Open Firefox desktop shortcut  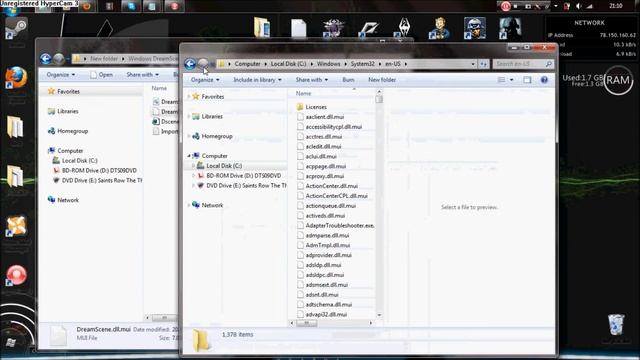(16, 78)
